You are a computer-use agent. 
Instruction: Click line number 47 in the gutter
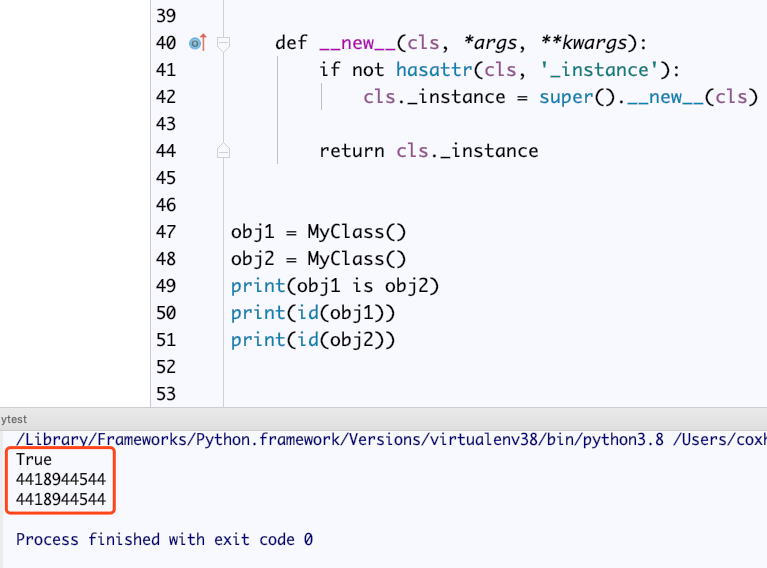click(x=165, y=232)
